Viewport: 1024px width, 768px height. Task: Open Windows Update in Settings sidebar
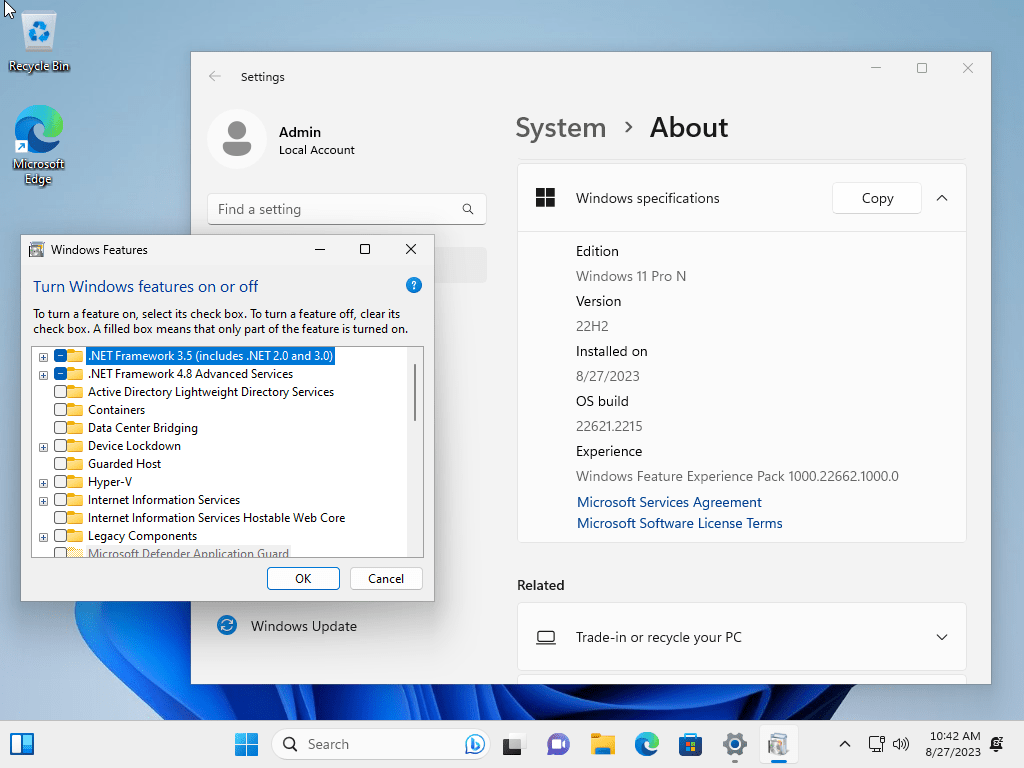[x=304, y=626]
